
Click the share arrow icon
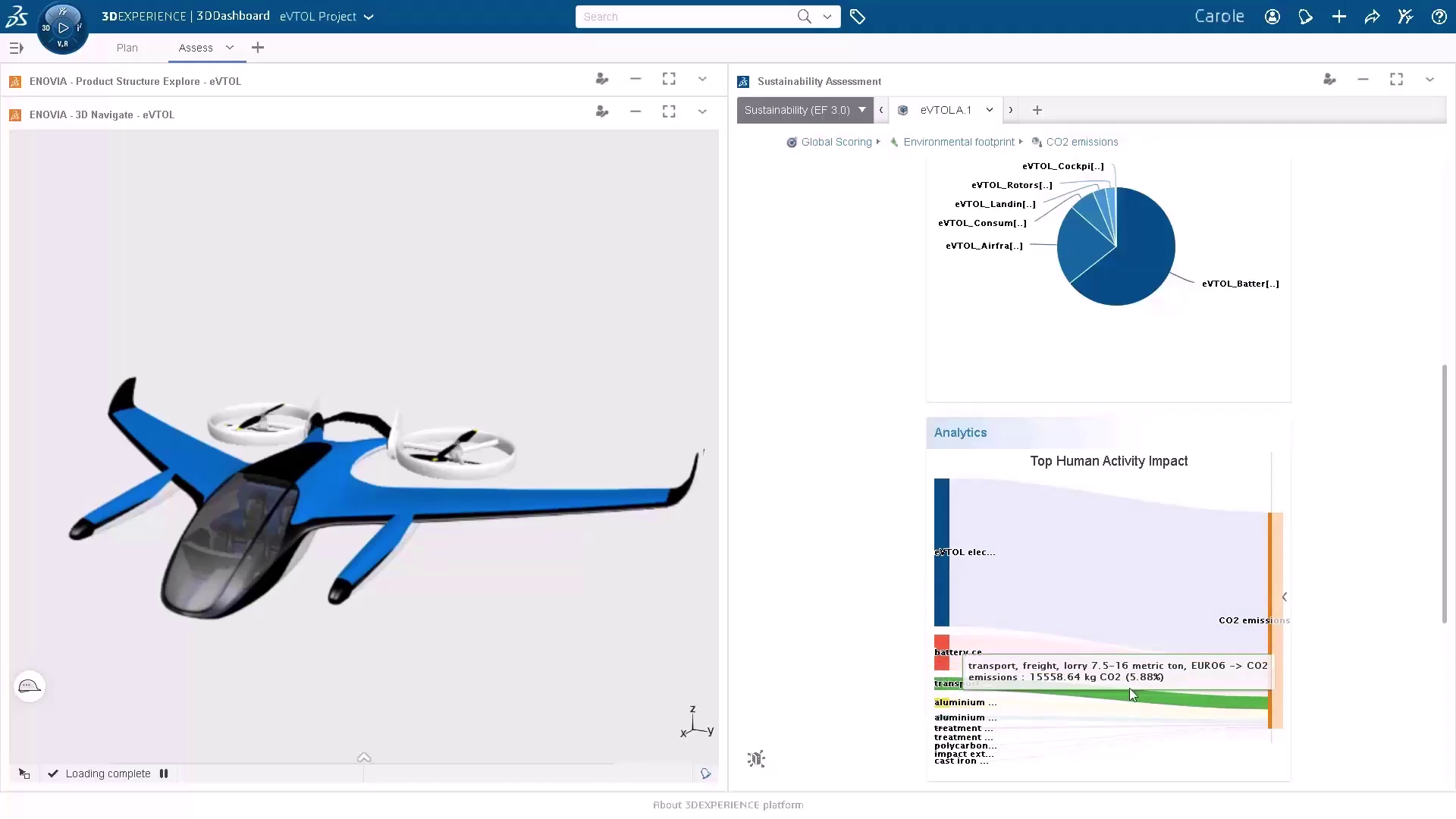coord(1372,17)
